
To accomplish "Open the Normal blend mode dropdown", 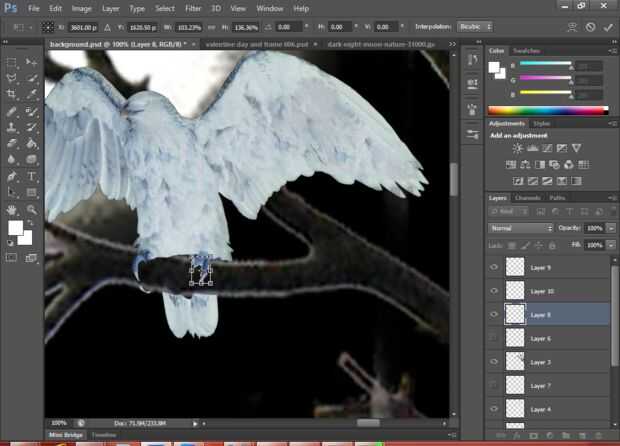I will pos(520,228).
